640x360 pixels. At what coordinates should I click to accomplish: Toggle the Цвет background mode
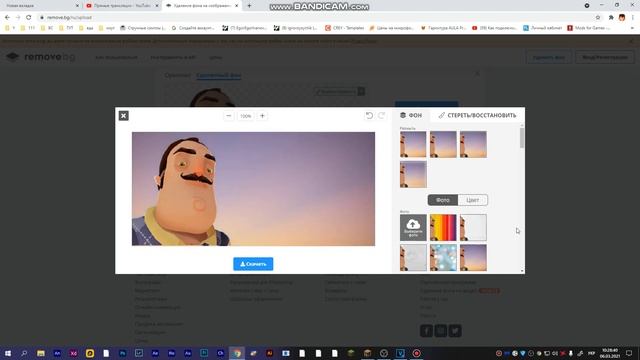(473, 200)
